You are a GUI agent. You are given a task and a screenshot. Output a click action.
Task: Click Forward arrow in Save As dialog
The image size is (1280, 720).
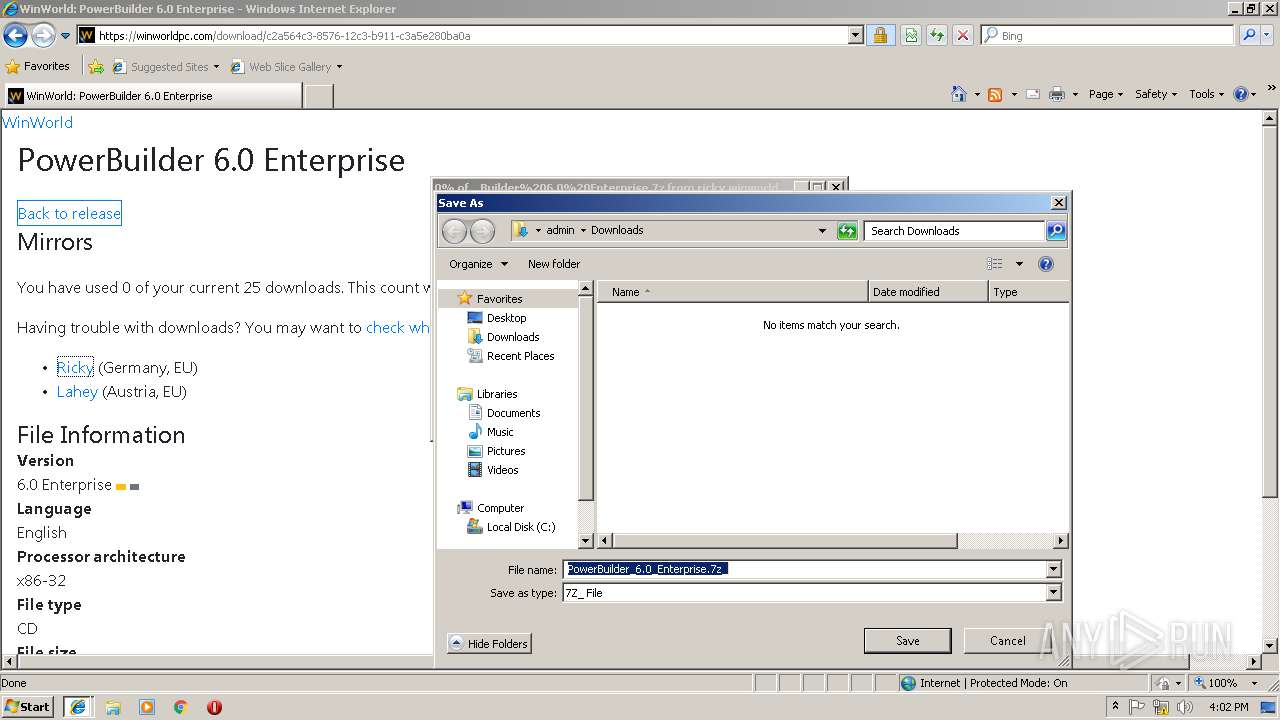pos(482,231)
